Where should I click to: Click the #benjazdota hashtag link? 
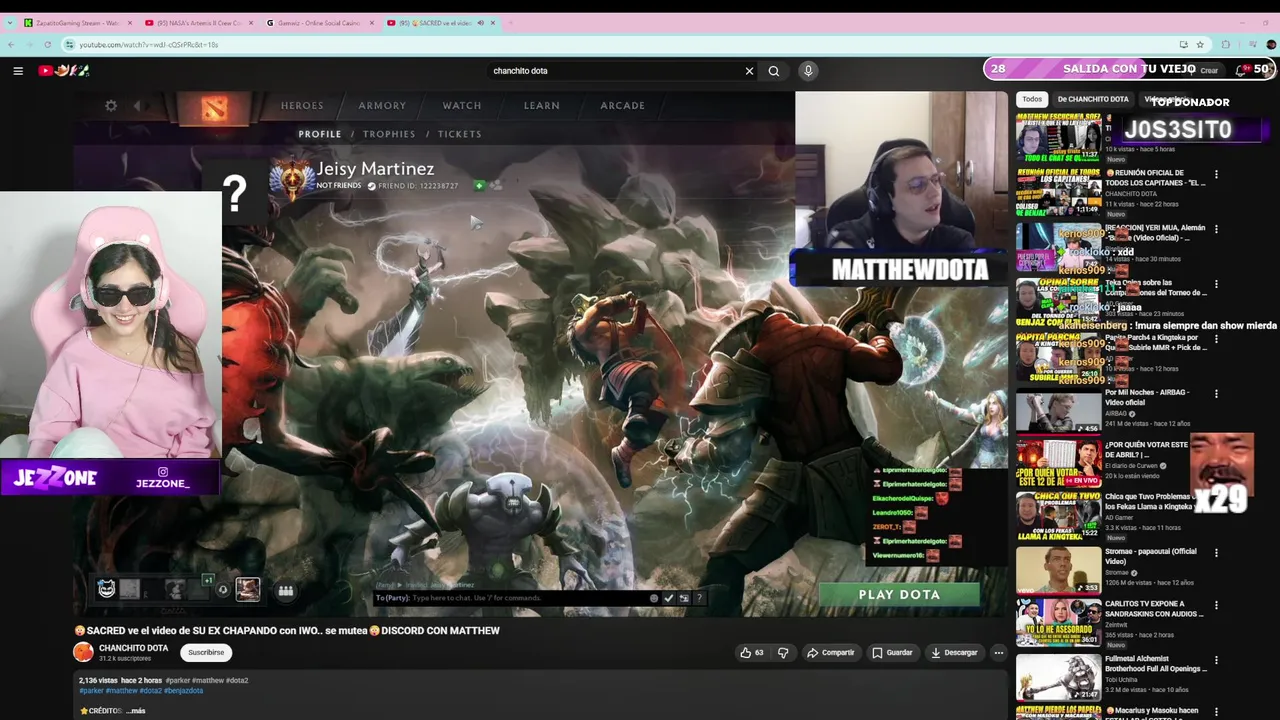[183, 691]
